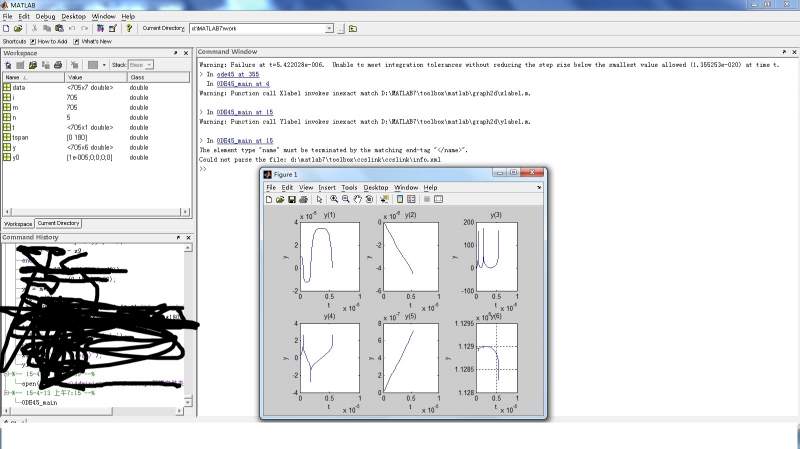Open GUIDE from the main toolbar

click(x=113, y=29)
